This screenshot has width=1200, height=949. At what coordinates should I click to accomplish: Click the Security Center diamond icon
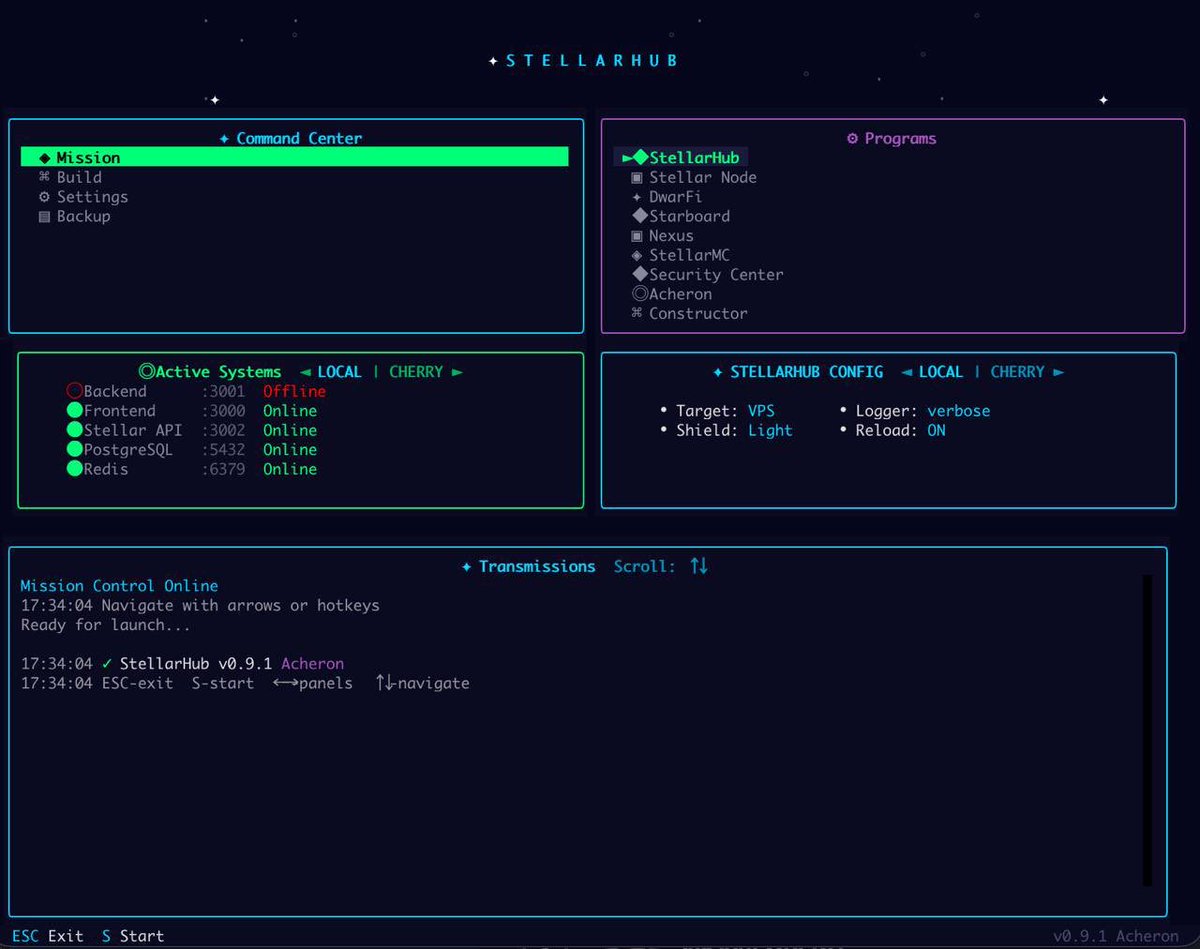[x=640, y=274]
